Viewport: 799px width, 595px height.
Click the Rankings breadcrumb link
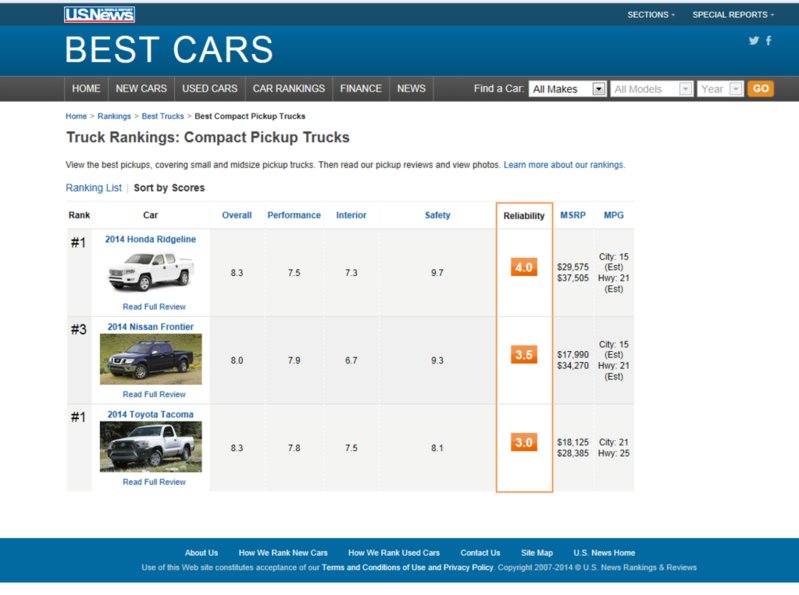point(114,116)
